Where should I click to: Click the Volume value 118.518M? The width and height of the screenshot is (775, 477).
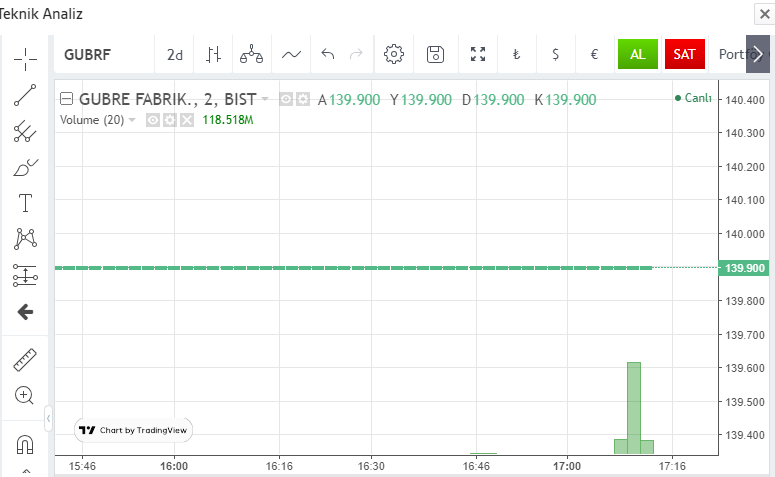(228, 120)
